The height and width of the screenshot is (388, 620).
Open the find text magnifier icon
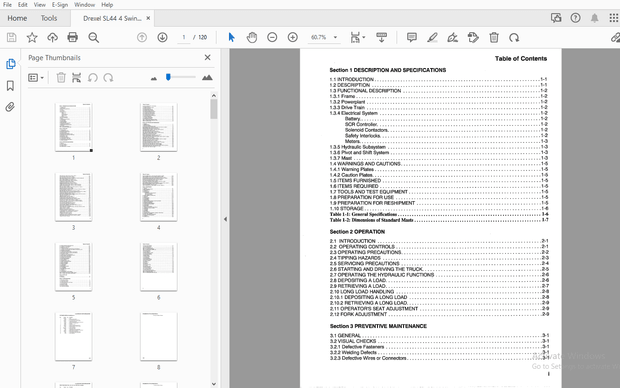coord(94,38)
